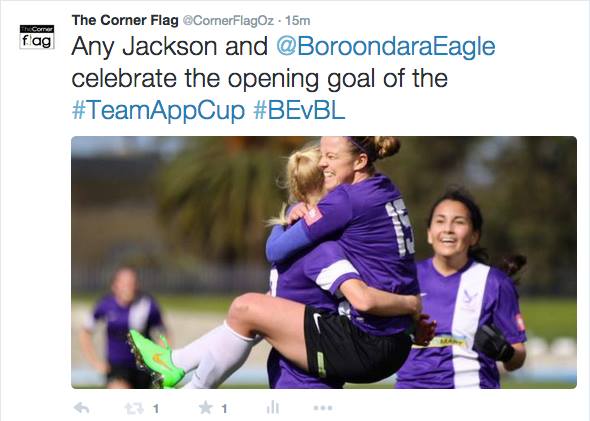Open the more options ellipsis menu

point(322,408)
